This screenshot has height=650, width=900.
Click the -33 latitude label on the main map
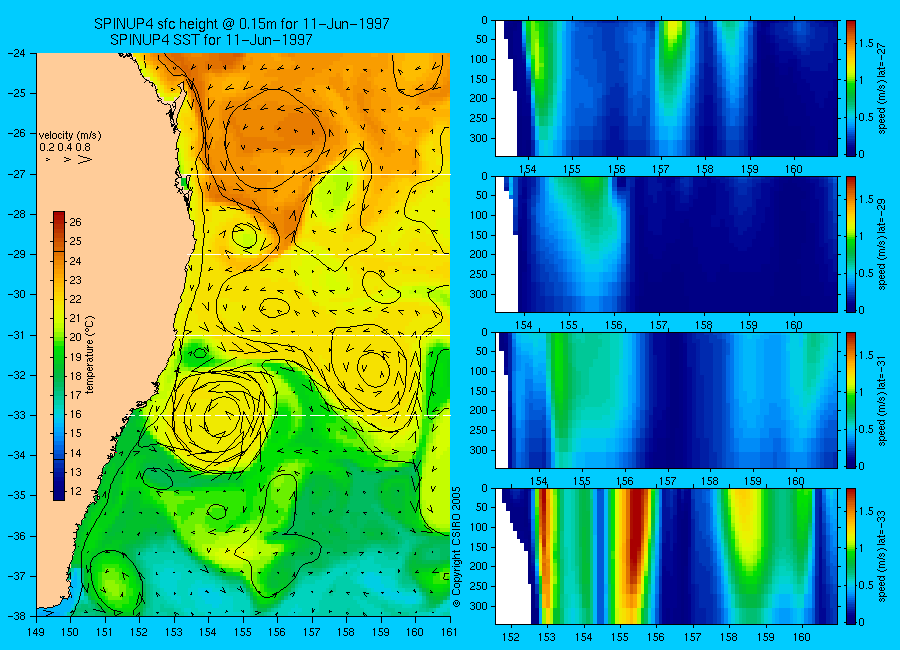click(x=15, y=415)
